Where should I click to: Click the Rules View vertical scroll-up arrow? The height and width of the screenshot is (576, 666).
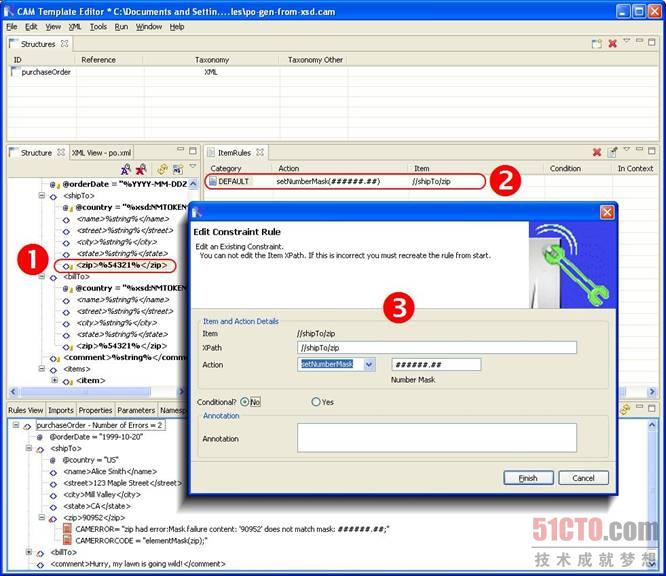652,425
